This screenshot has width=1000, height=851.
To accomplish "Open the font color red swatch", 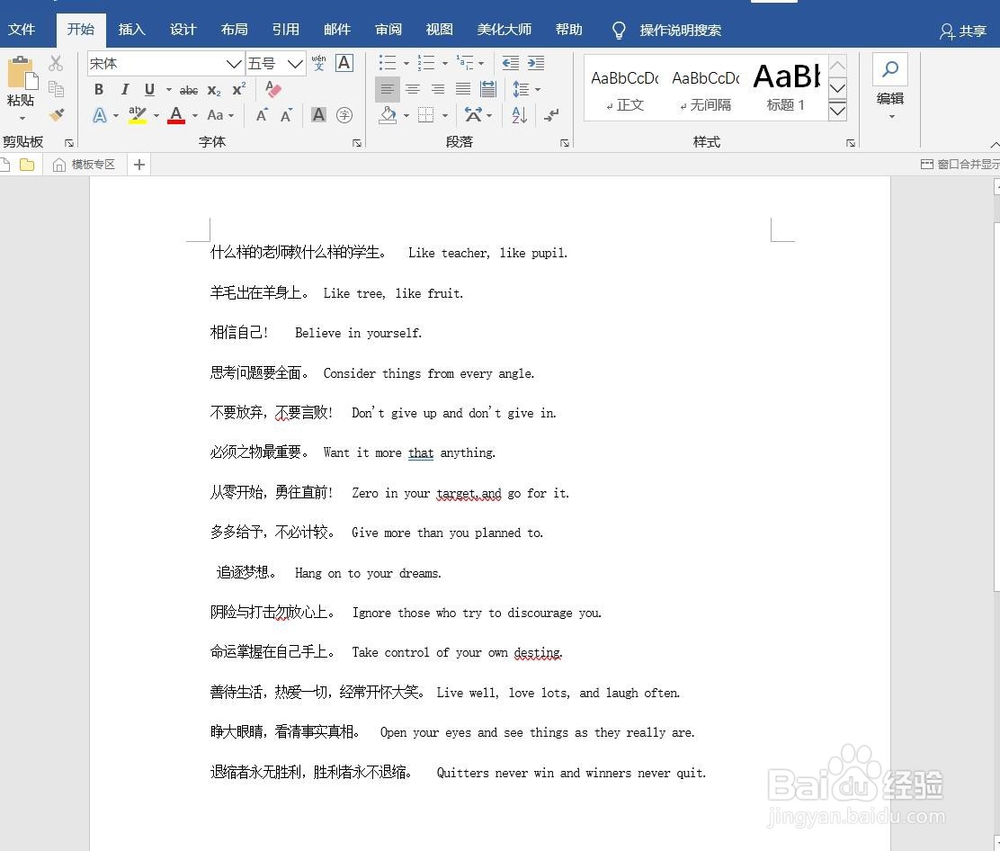I will 176,115.
